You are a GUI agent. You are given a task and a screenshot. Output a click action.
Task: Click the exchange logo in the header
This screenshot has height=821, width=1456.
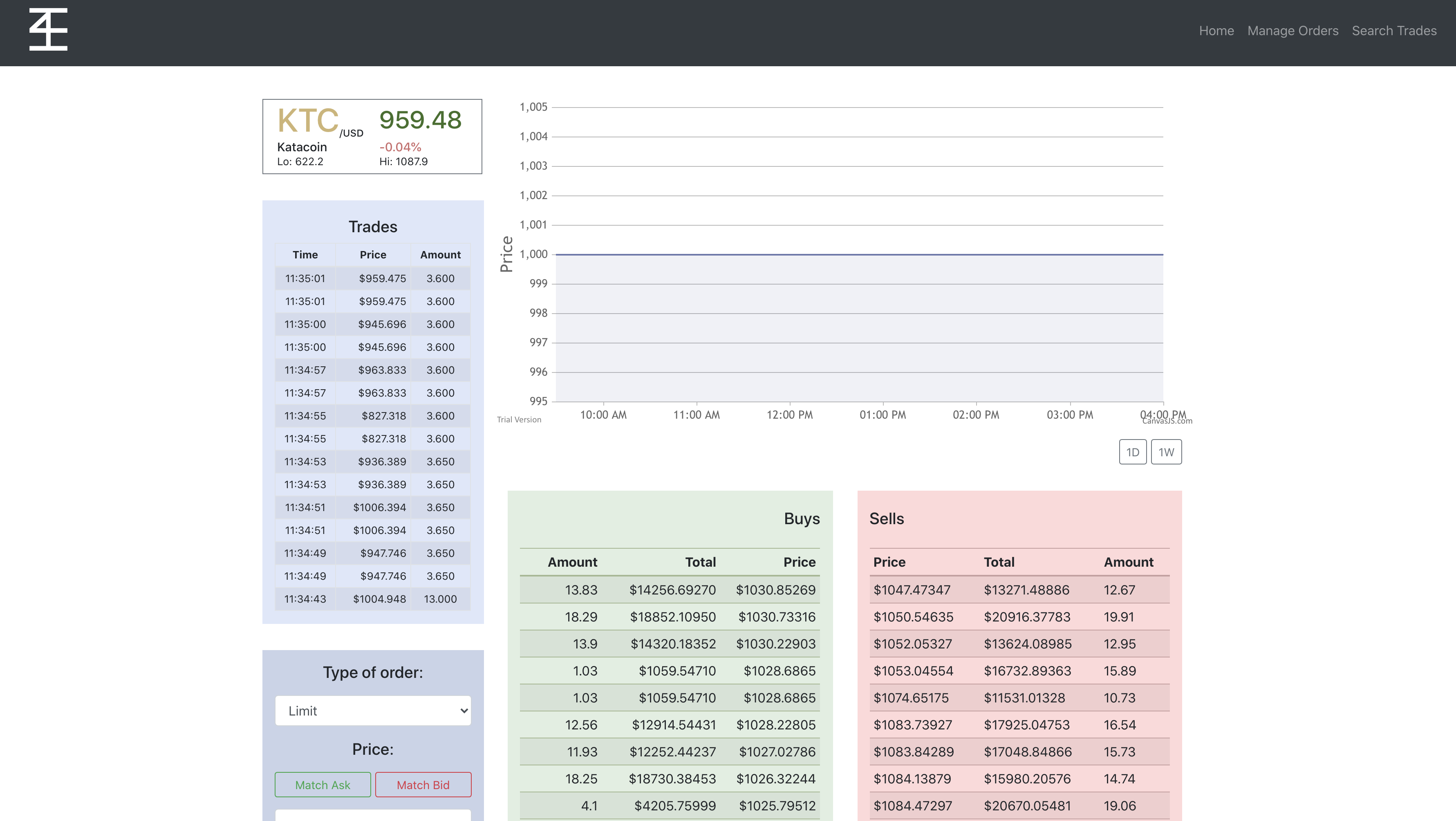(x=48, y=29)
